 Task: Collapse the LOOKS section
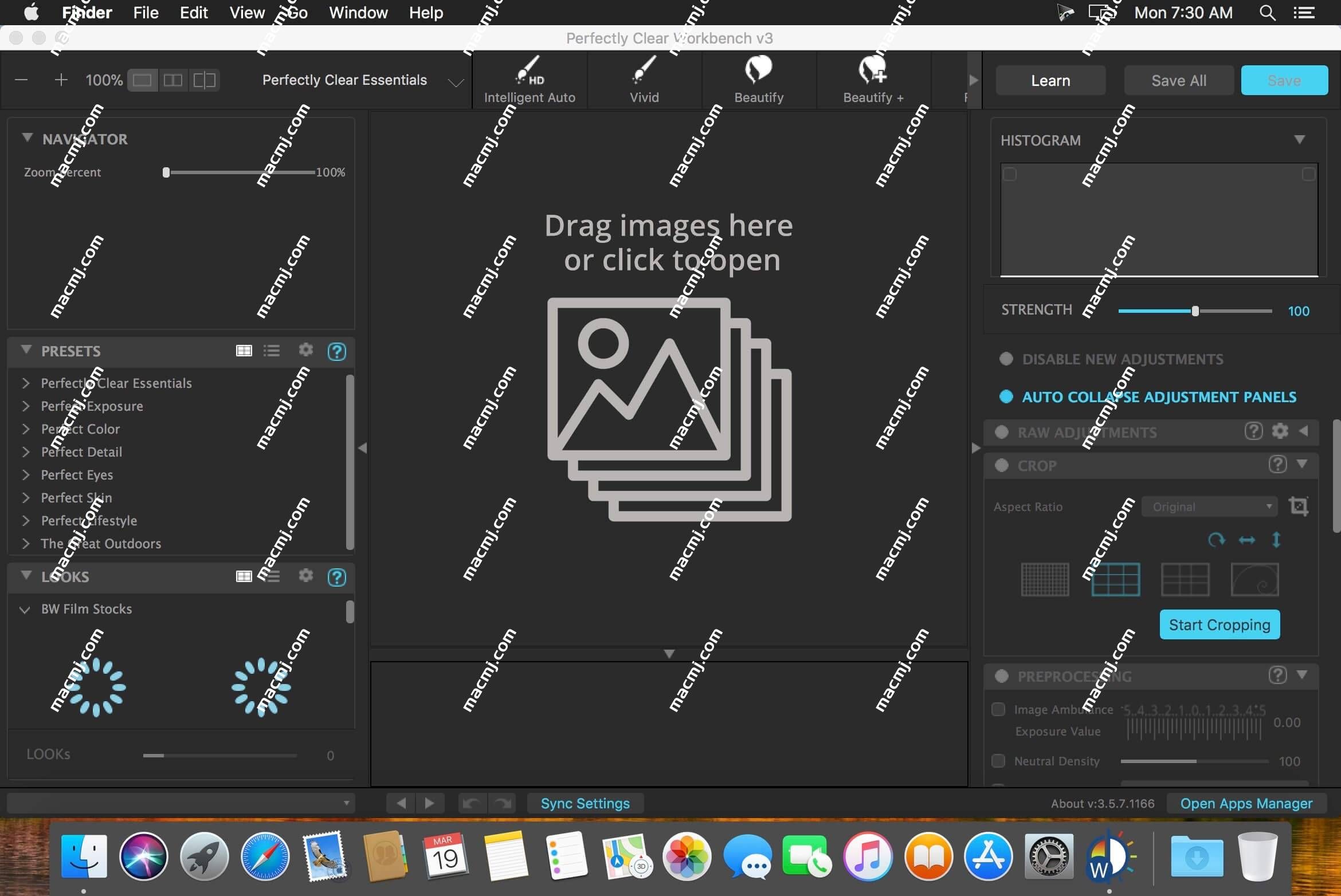[25, 576]
